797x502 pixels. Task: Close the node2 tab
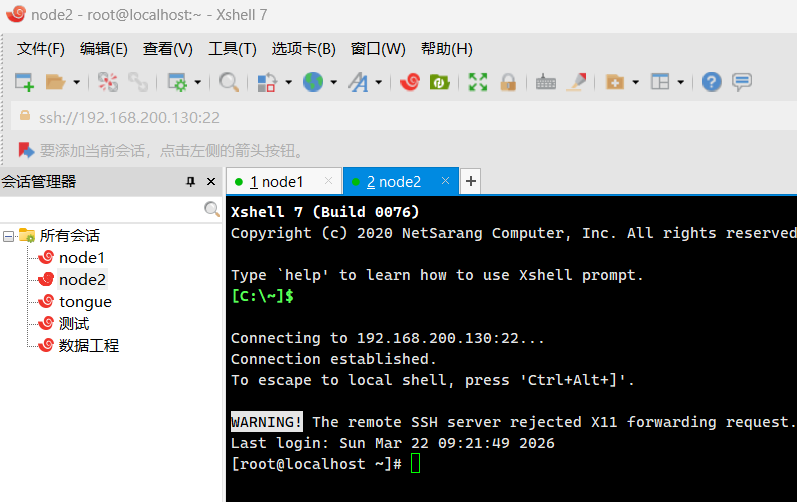tap(445, 181)
